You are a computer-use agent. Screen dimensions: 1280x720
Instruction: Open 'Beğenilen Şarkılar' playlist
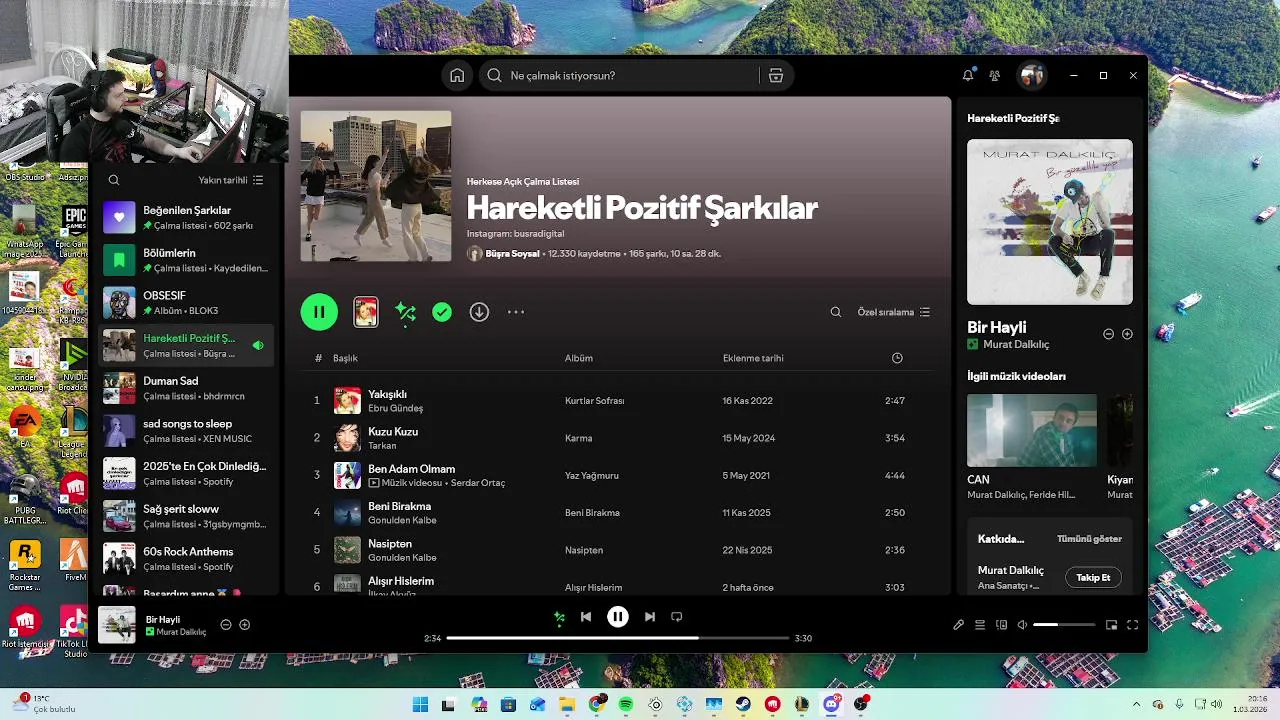click(x=188, y=218)
